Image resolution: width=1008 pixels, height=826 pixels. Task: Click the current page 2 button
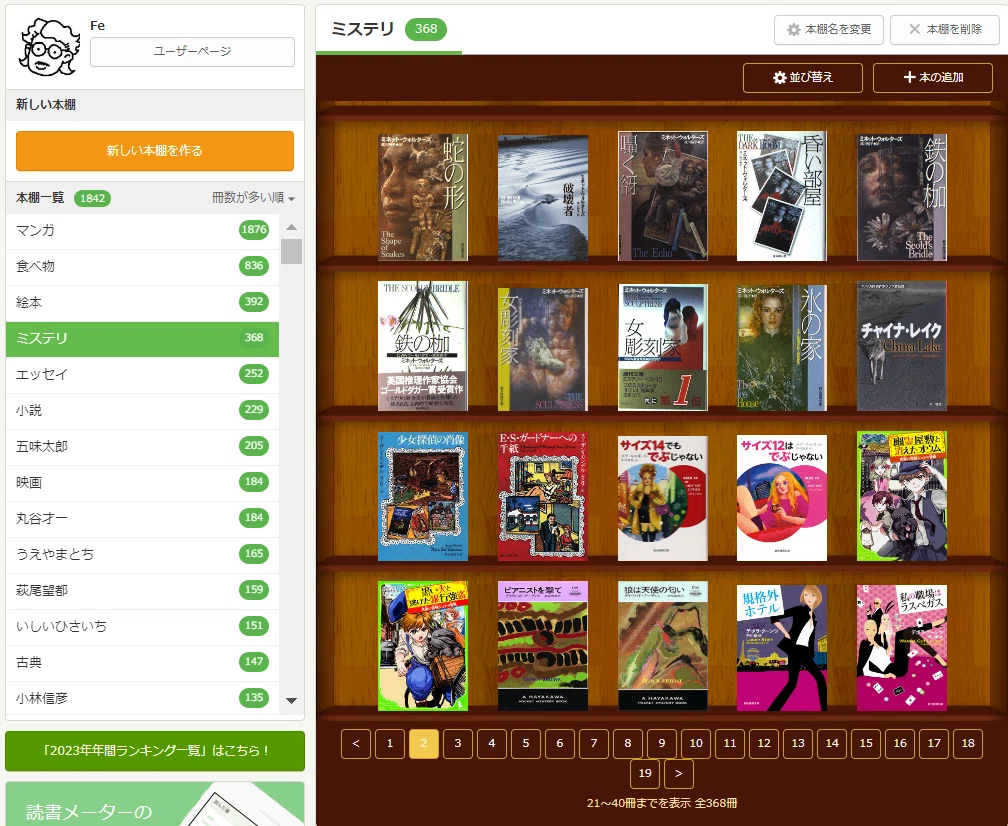click(424, 744)
